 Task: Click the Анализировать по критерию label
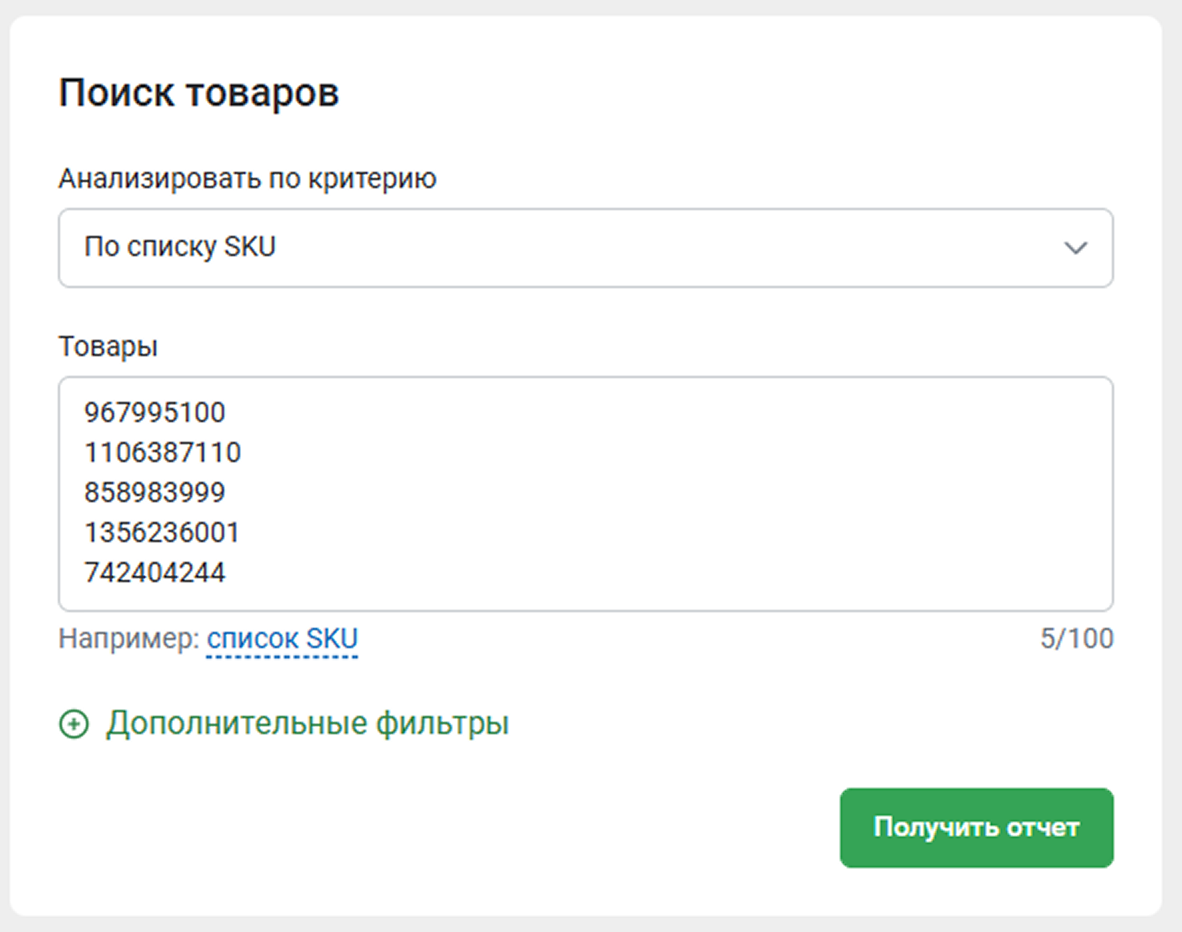click(247, 179)
